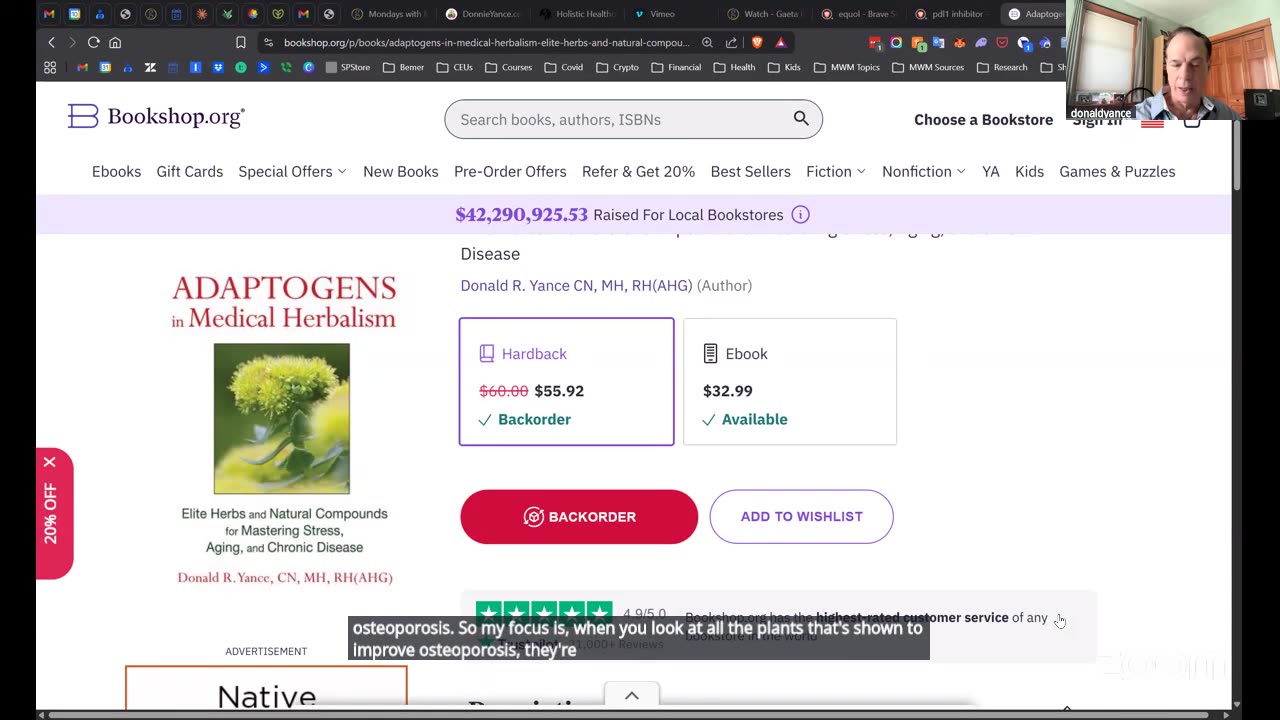The width and height of the screenshot is (1280, 720).
Task: Expand the Fiction dropdown menu
Action: point(836,171)
